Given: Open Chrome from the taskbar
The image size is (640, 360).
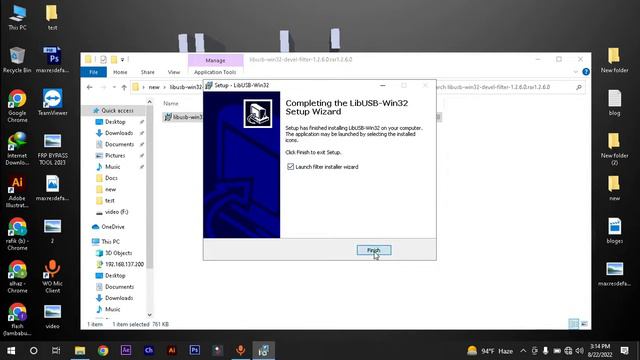Looking at the screenshot, I should [x=103, y=350].
